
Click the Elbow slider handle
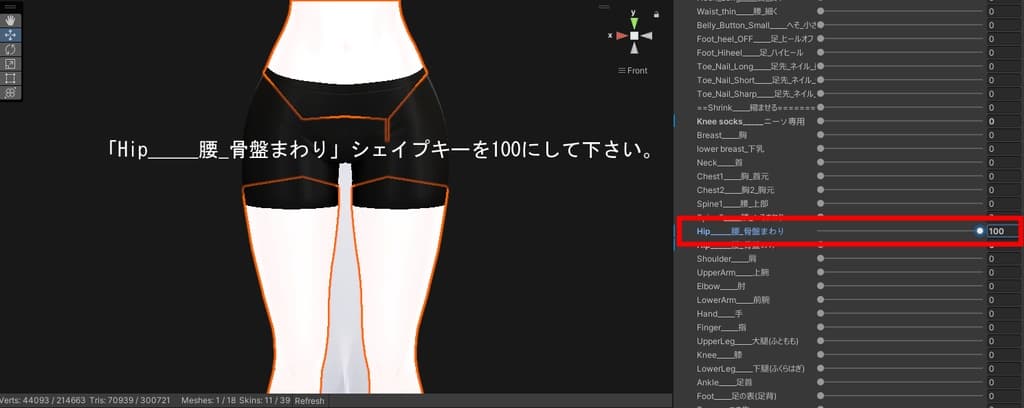(821, 286)
